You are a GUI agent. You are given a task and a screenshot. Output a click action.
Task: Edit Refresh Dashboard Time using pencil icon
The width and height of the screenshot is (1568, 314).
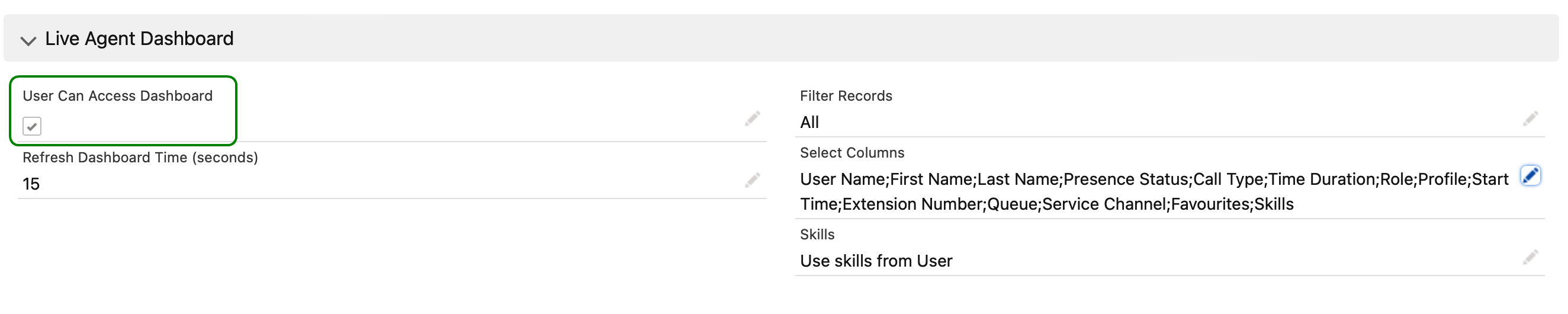753,180
